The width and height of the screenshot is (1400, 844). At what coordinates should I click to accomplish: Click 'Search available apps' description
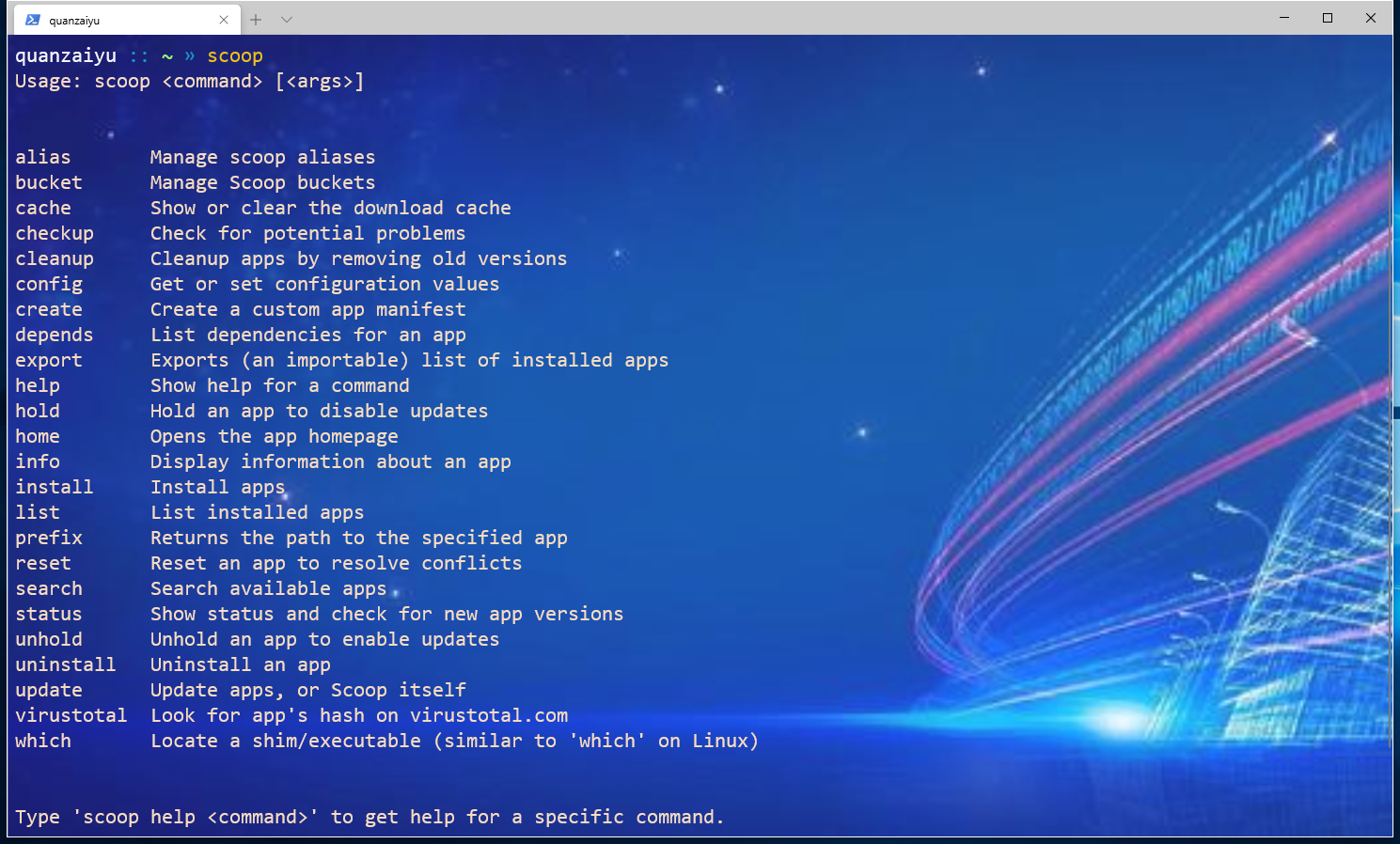[x=269, y=588]
